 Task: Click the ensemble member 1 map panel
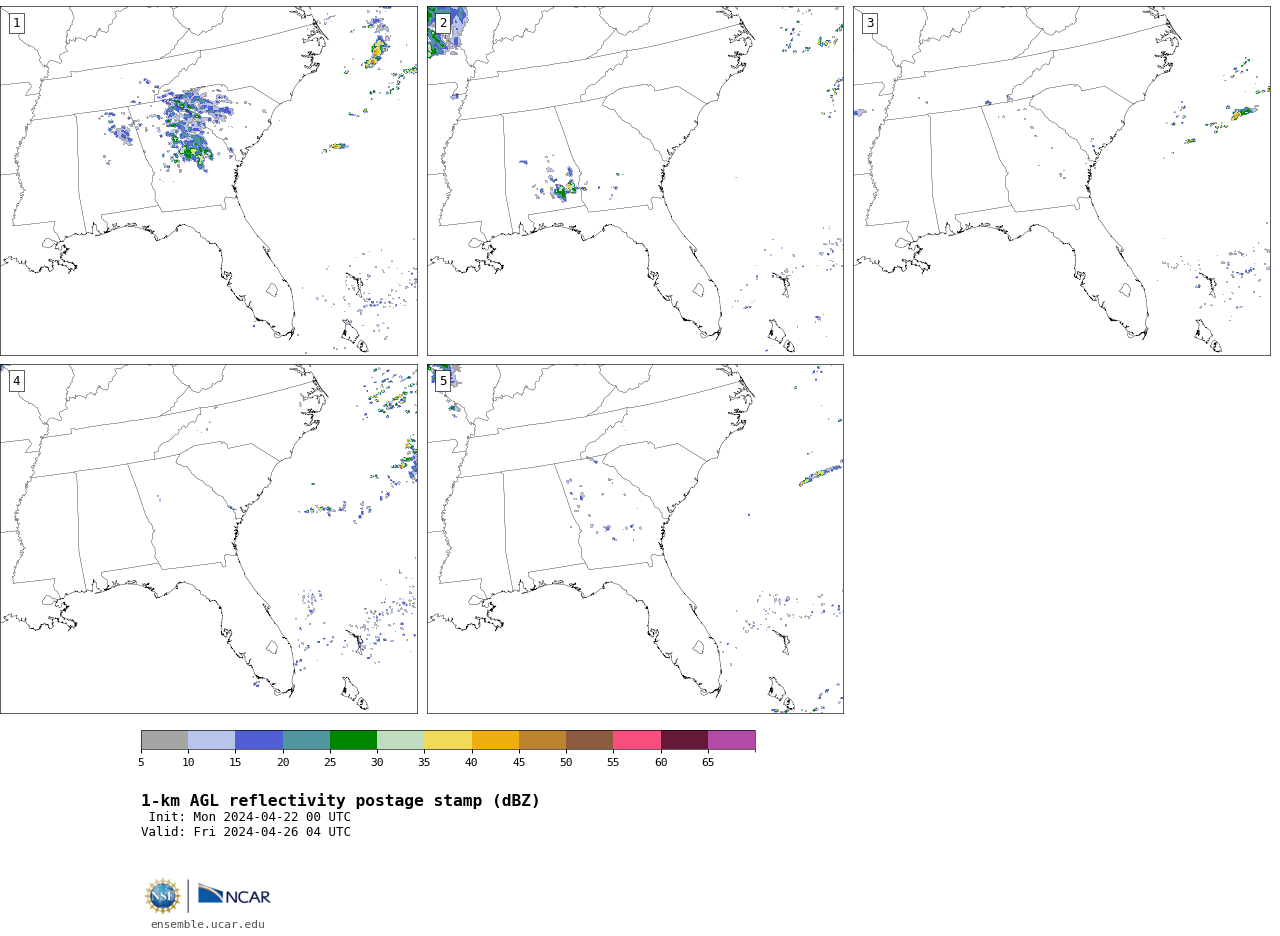tap(208, 181)
